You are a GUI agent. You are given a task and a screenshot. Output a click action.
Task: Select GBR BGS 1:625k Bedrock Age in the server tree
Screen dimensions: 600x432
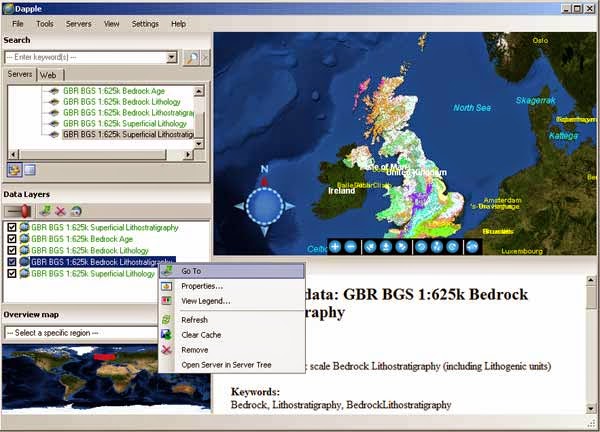pos(114,91)
